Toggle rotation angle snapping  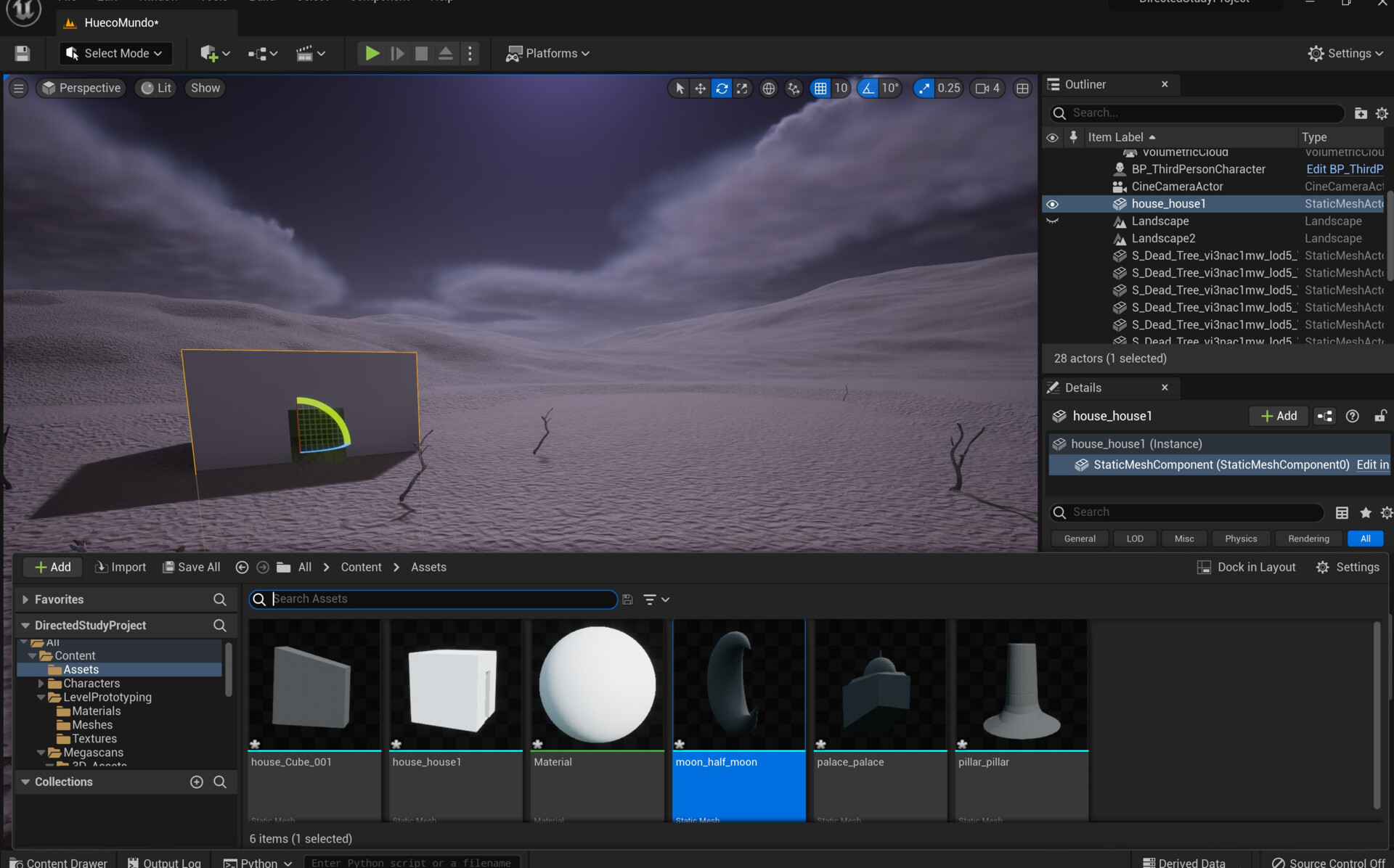[x=868, y=89]
